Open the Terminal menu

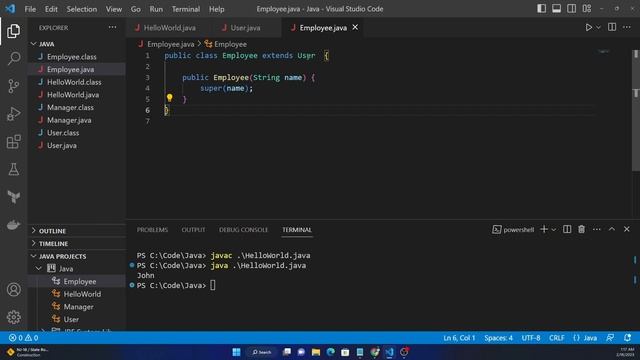click(186, 9)
